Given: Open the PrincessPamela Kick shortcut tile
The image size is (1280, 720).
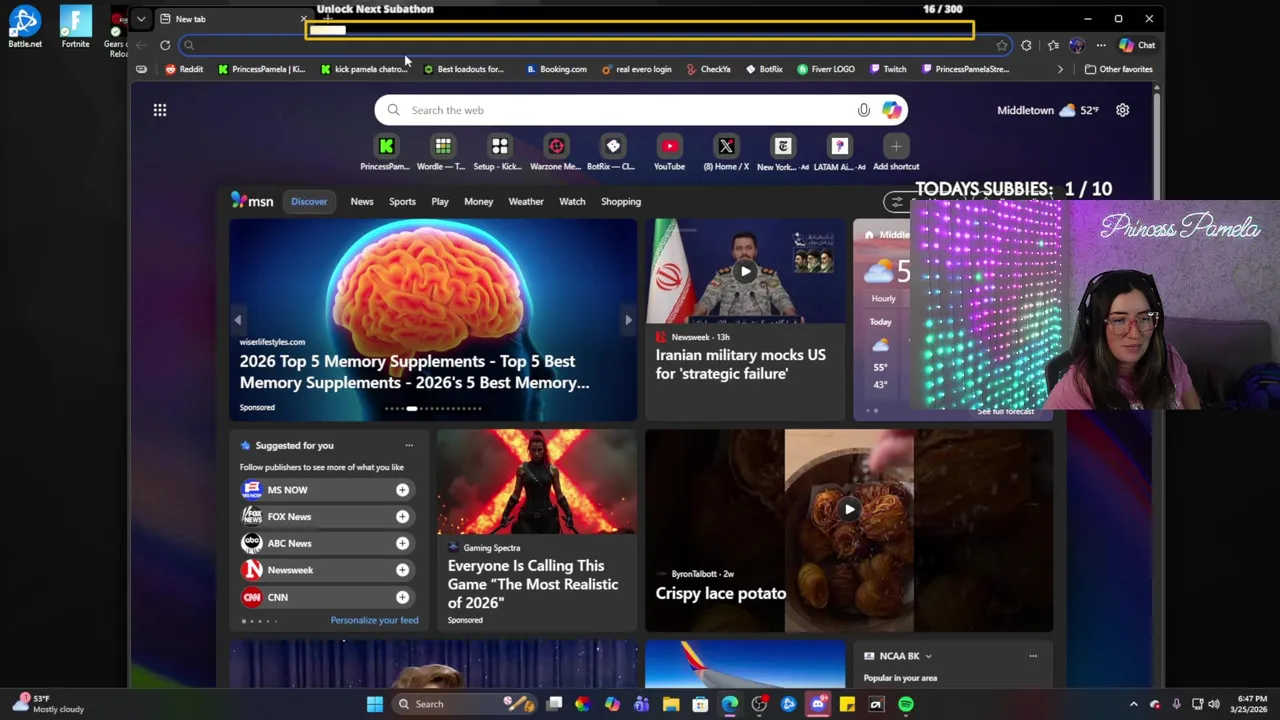Looking at the screenshot, I should coord(386,153).
